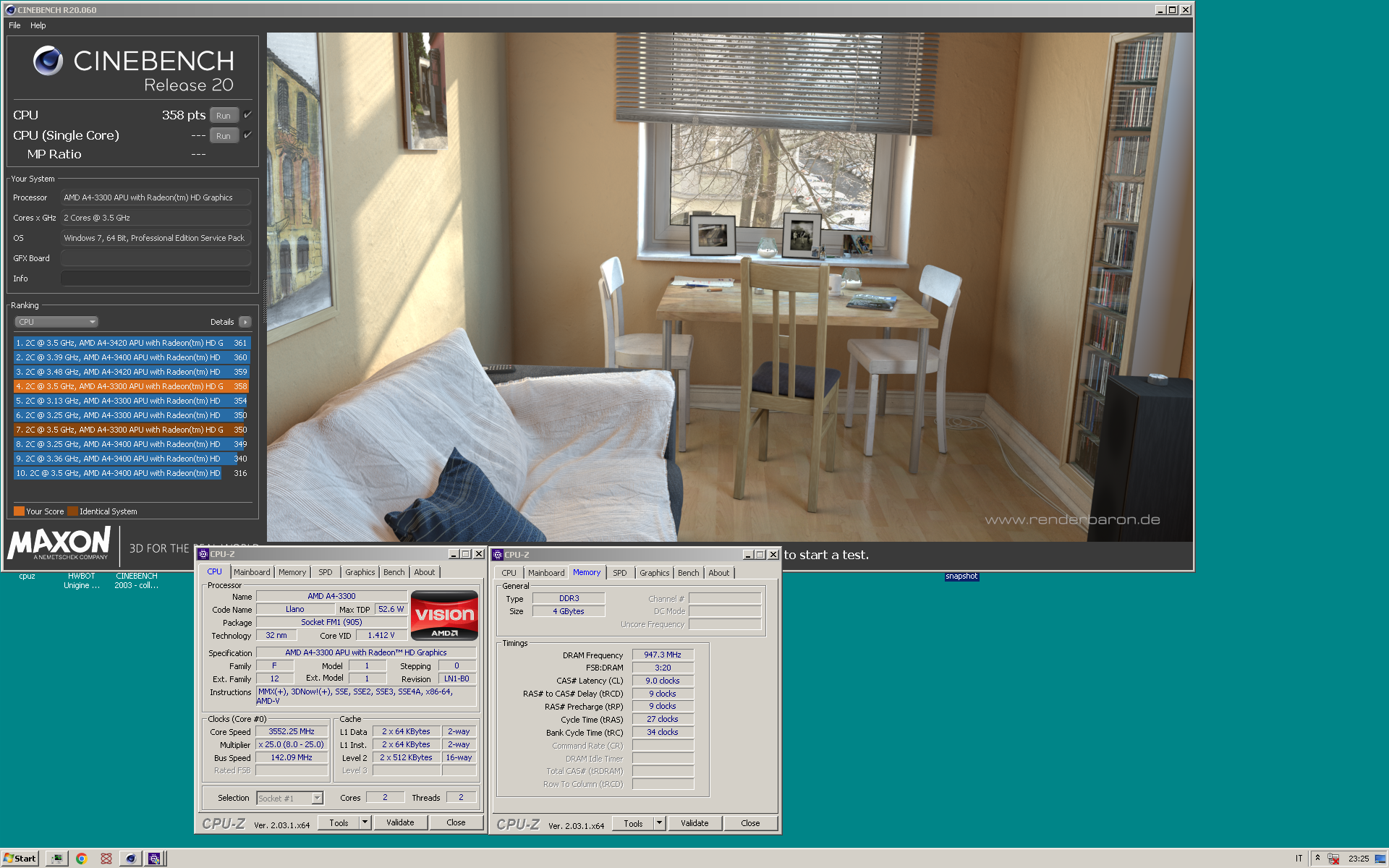This screenshot has width=1389, height=868.
Task: Click the MAXON logo
Action: (x=59, y=542)
